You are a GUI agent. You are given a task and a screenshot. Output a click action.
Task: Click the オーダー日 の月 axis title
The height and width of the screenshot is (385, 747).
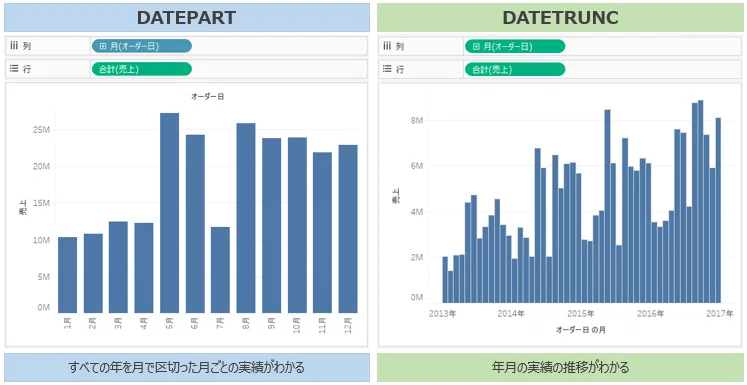[581, 330]
